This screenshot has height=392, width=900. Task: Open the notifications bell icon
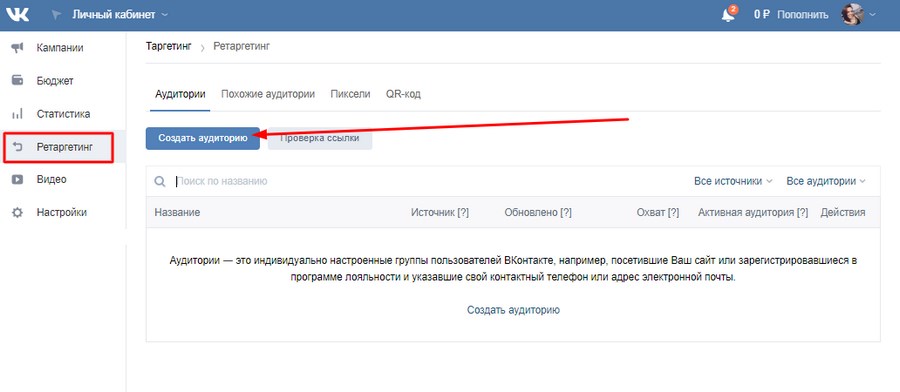coord(728,15)
